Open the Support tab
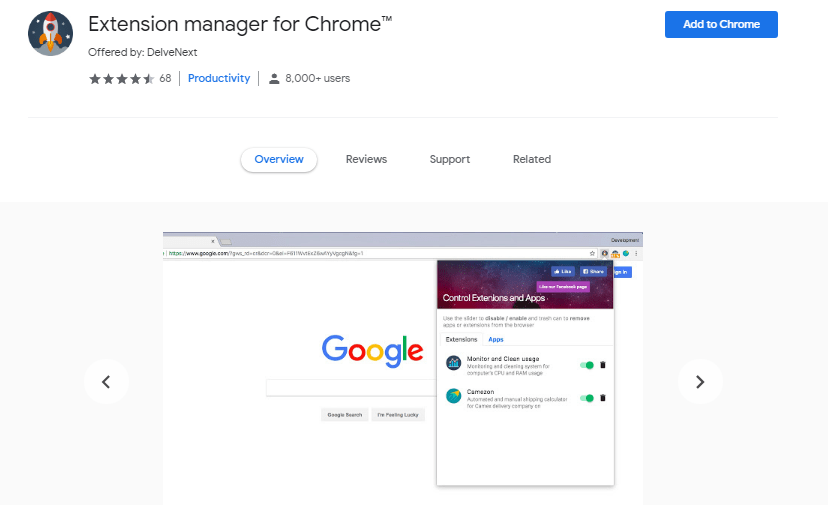828x505 pixels. (450, 159)
